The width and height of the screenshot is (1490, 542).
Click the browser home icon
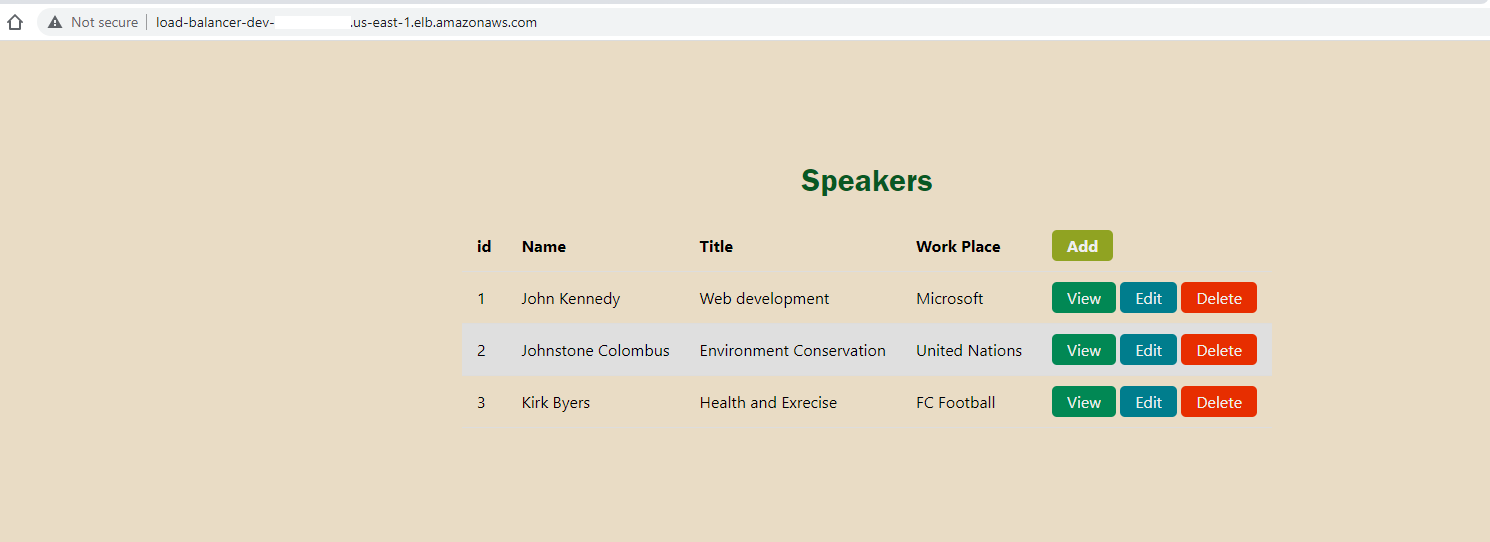click(x=15, y=22)
